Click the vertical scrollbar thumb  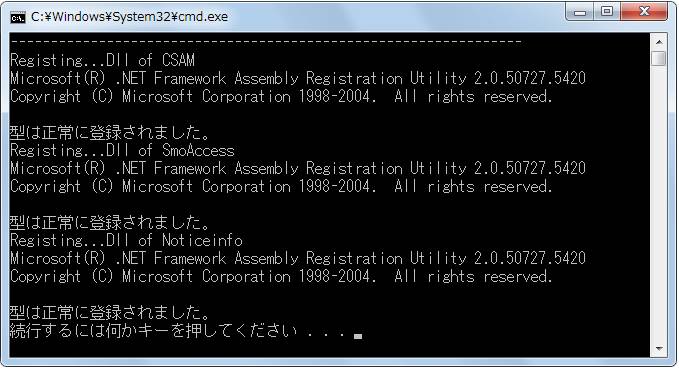point(659,58)
